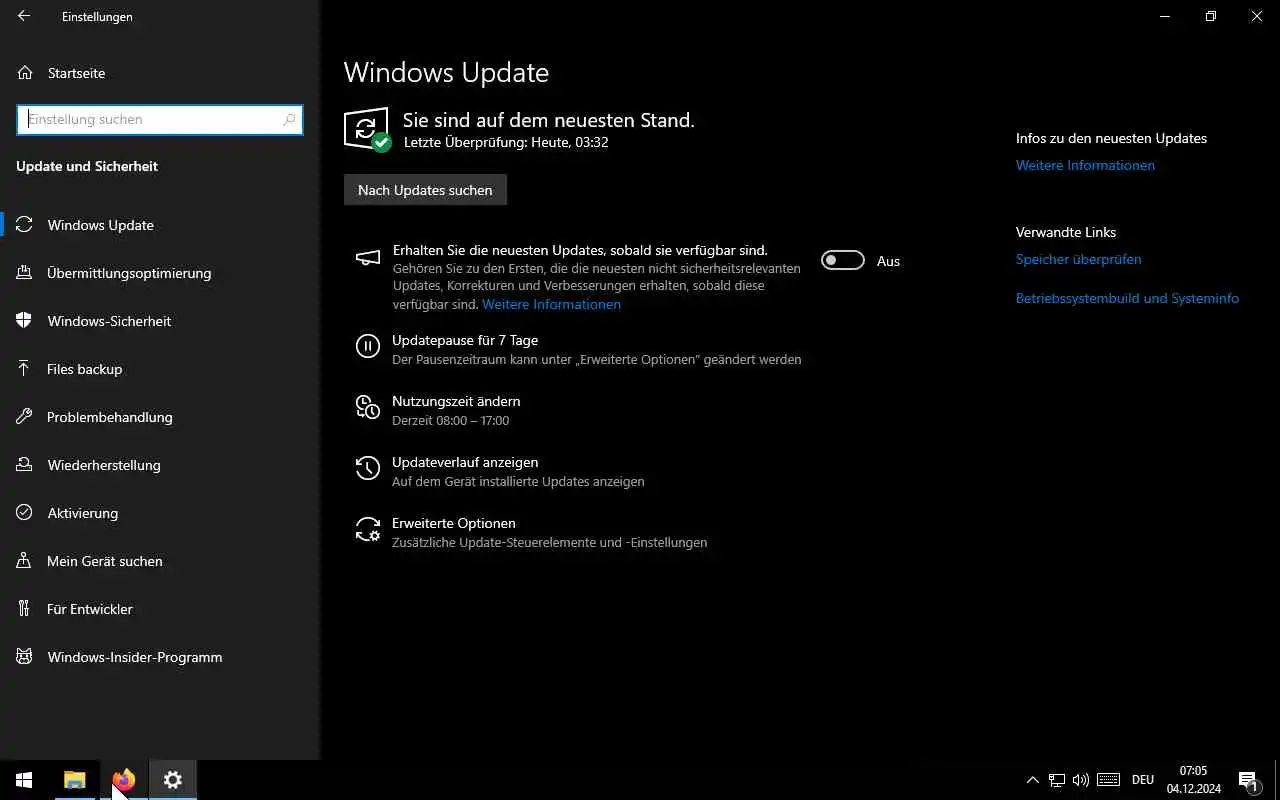This screenshot has width=1280, height=800.
Task: Open Windows-Insider-Programm entry
Action: point(160,657)
